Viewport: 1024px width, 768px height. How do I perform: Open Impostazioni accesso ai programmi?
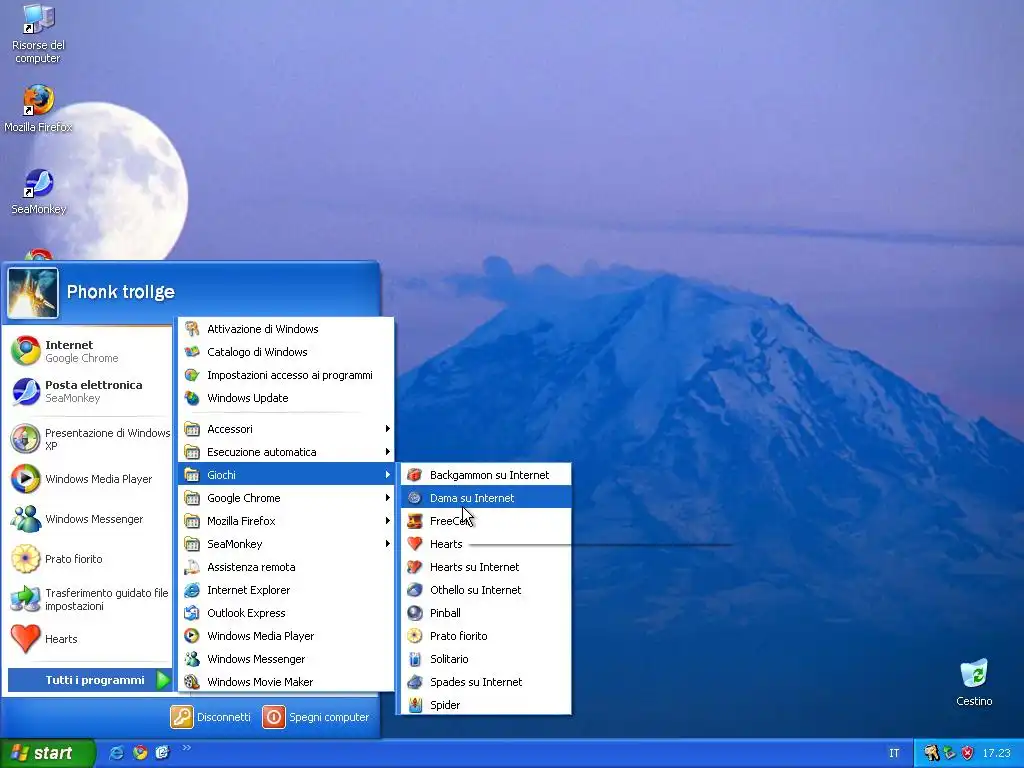pos(286,375)
